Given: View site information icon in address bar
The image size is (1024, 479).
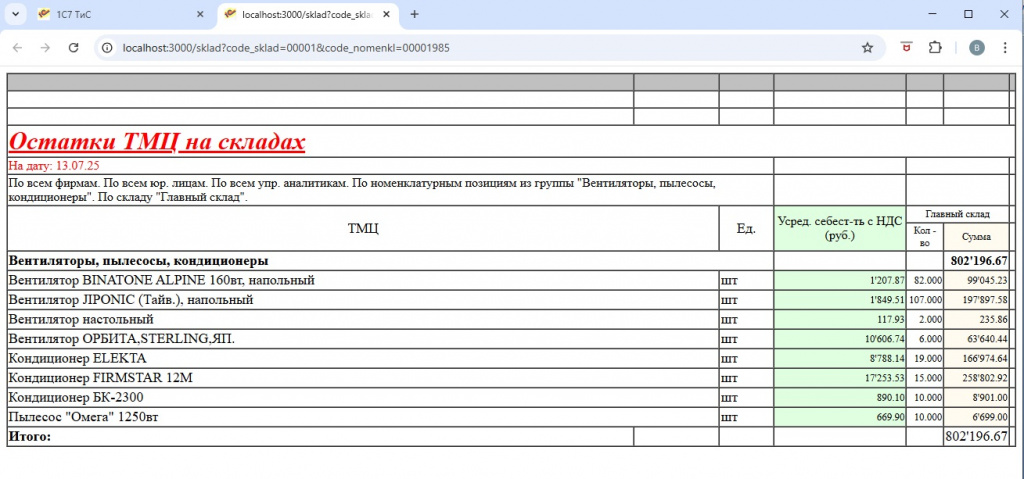Looking at the screenshot, I should coord(108,48).
